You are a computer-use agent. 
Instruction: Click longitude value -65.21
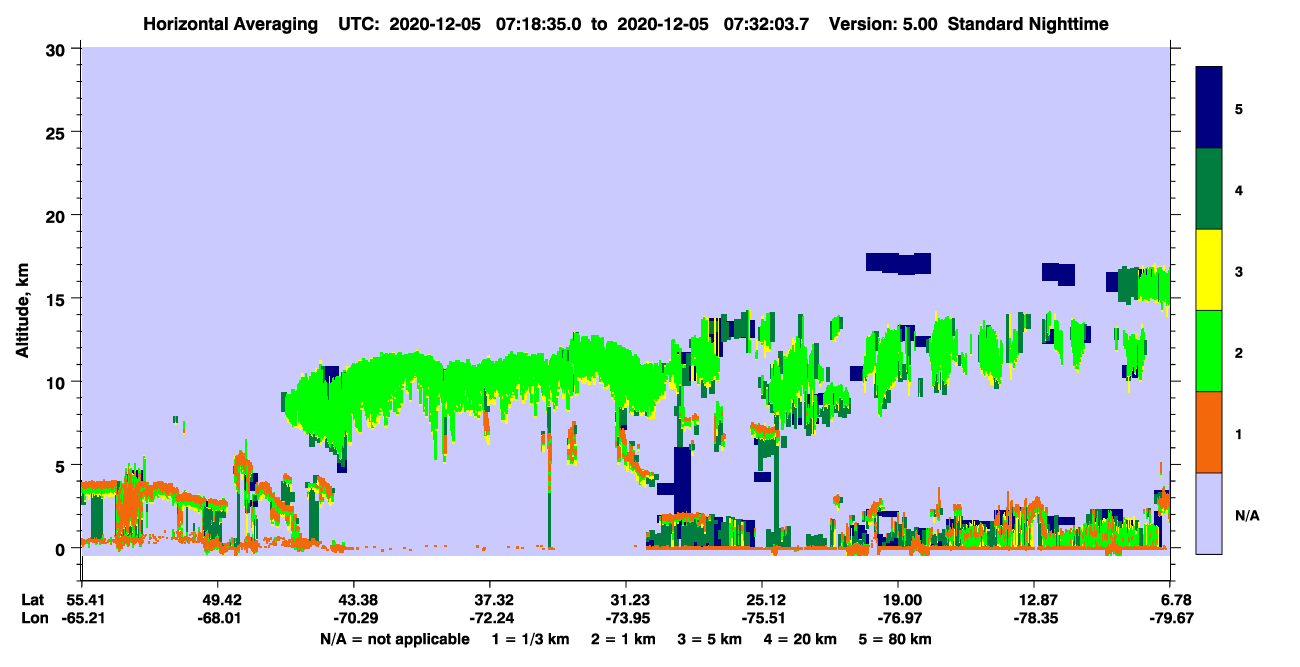(x=82, y=619)
